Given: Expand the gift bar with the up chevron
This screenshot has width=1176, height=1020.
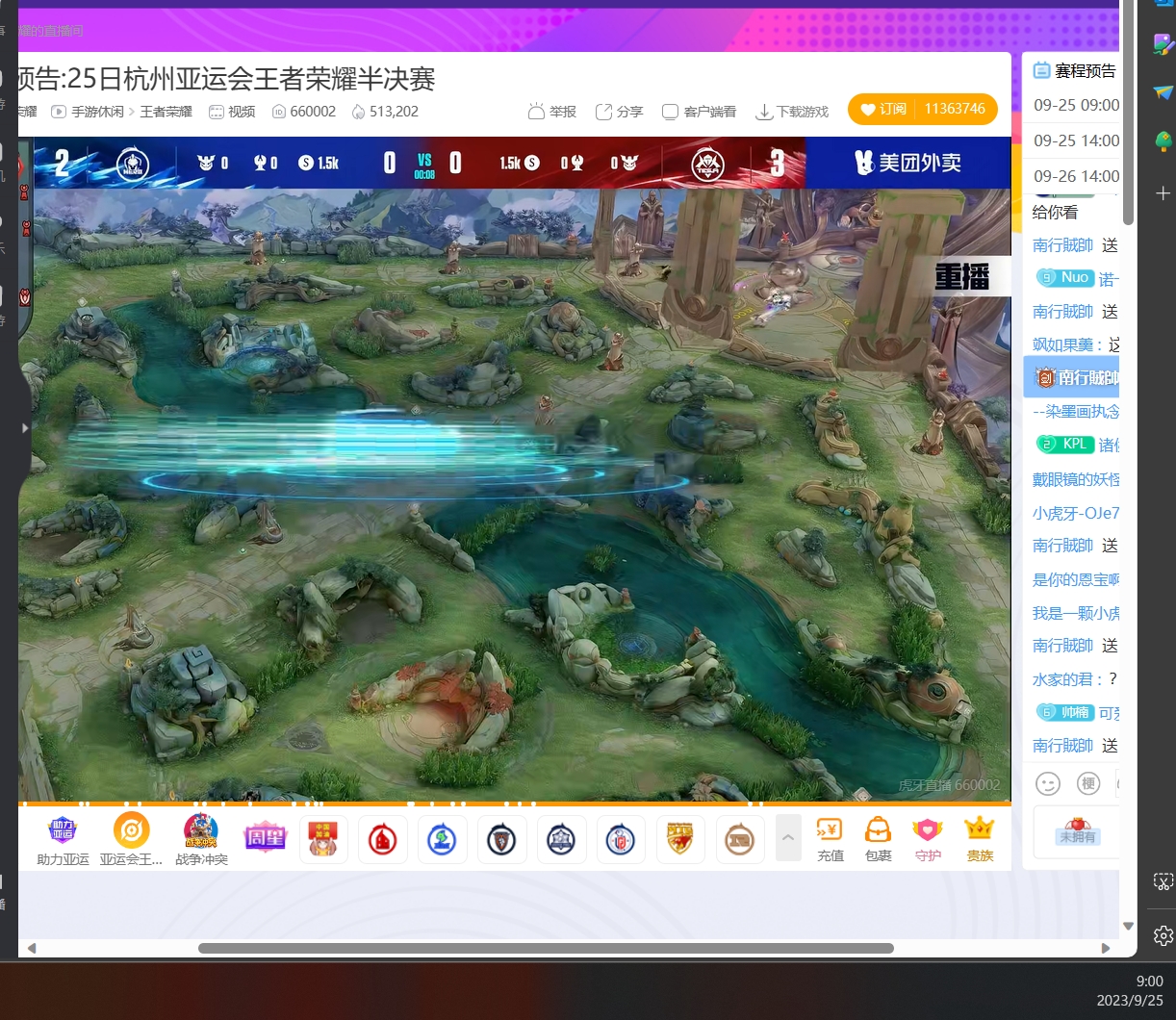Looking at the screenshot, I should (788, 838).
